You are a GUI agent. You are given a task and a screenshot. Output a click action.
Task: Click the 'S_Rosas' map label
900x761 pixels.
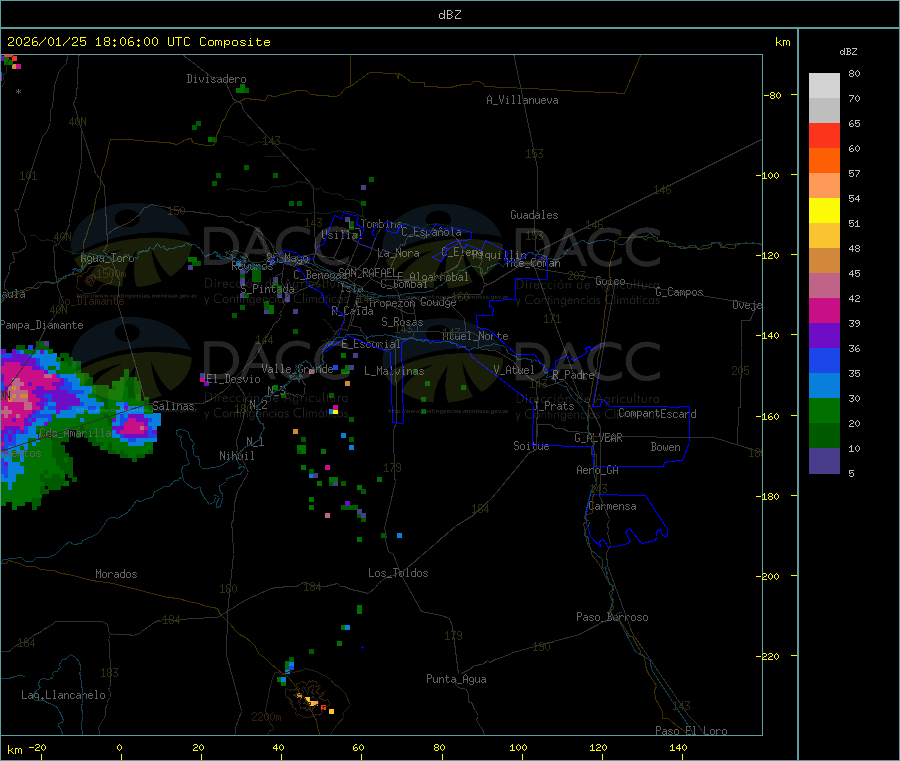402,322
